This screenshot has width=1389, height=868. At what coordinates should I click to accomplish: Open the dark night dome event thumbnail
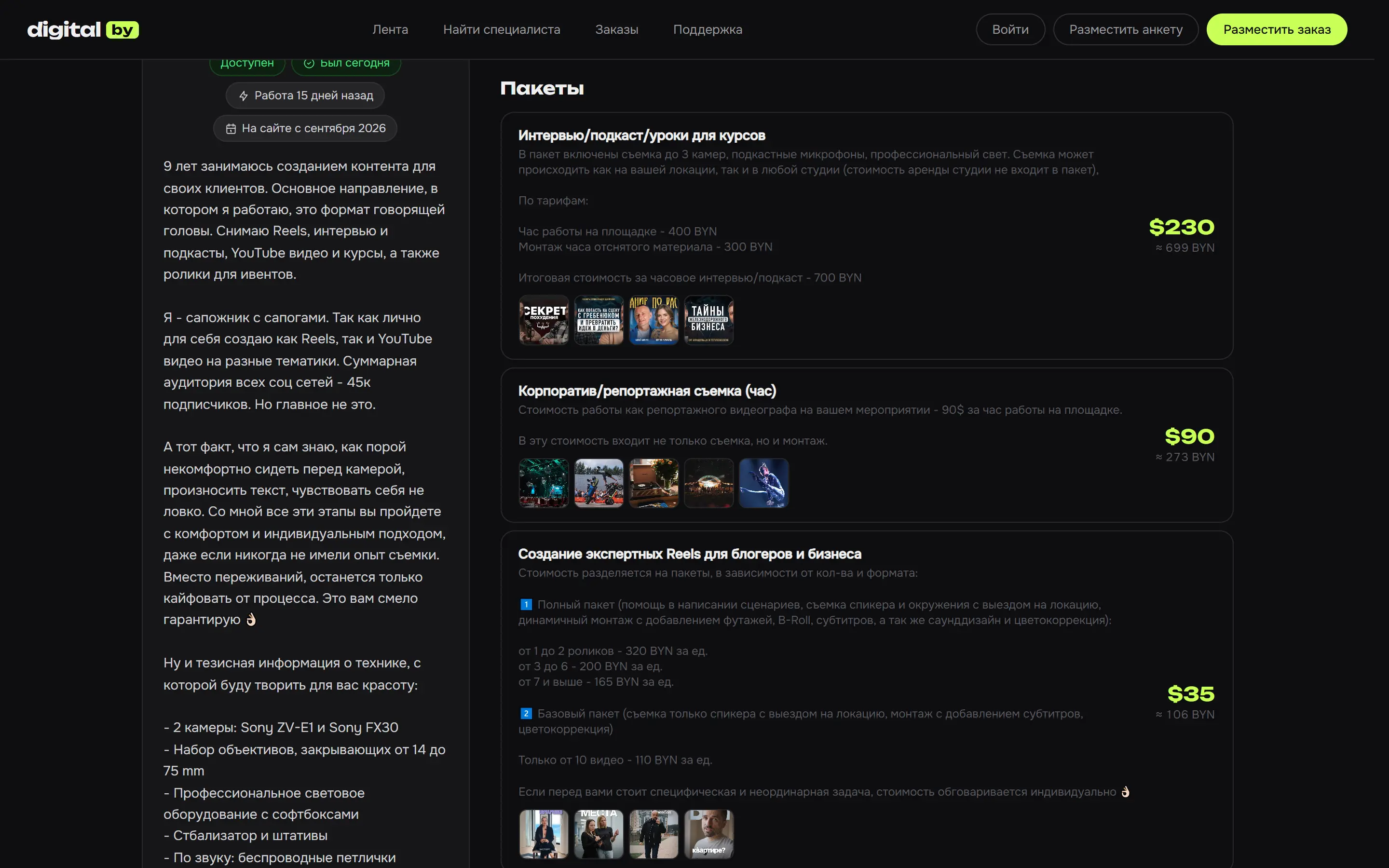(x=709, y=483)
